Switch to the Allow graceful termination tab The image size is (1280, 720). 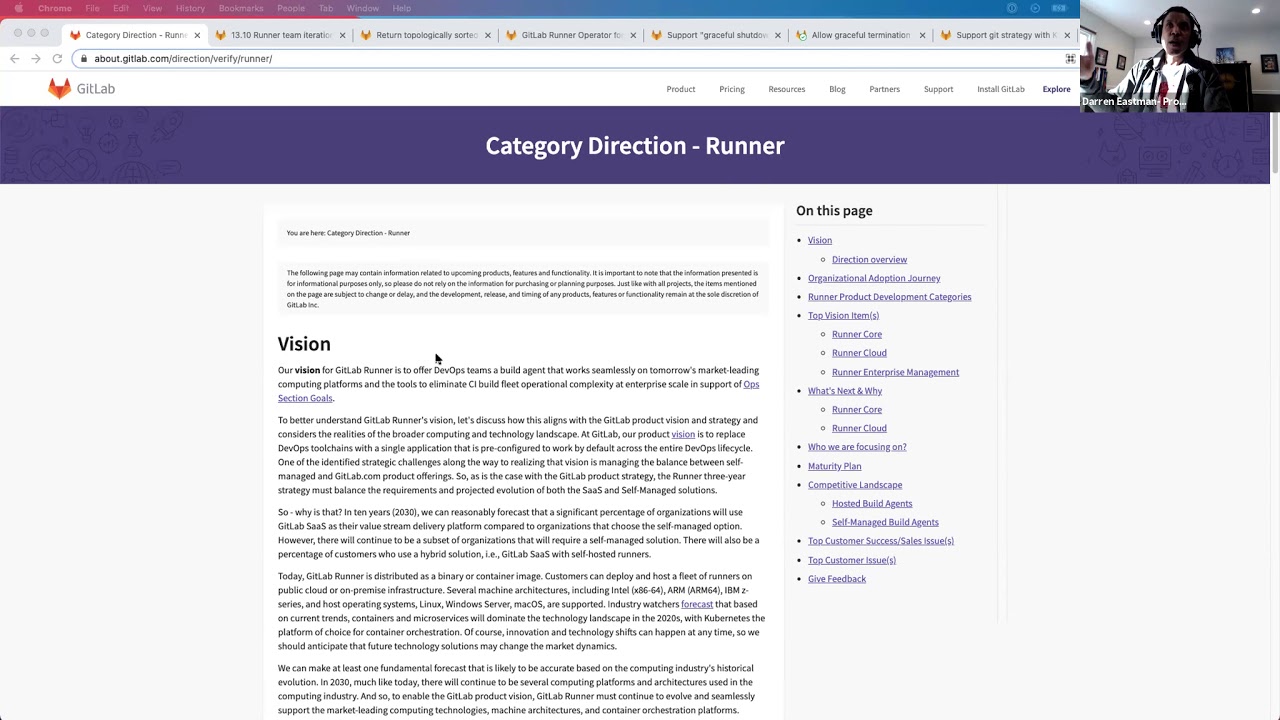(x=860, y=35)
